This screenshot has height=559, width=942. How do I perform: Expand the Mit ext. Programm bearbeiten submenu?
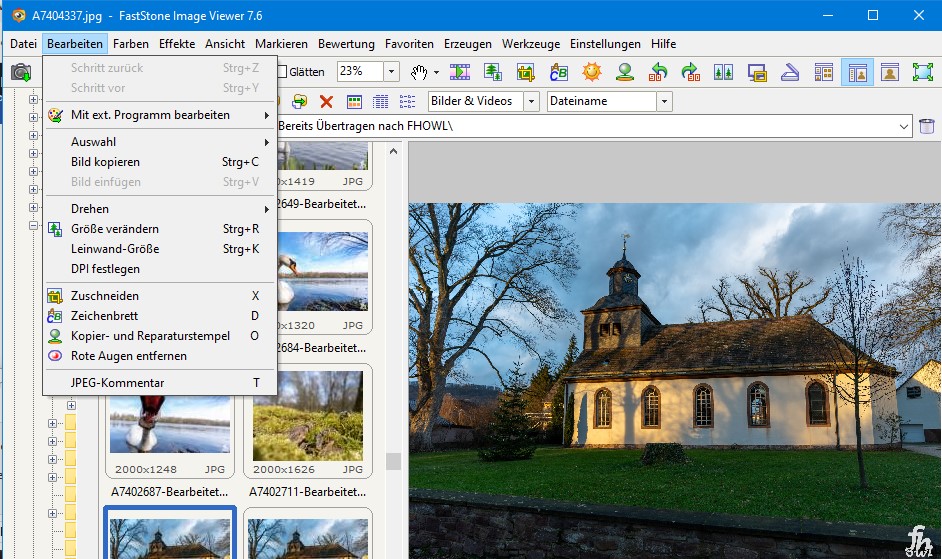click(x=160, y=115)
